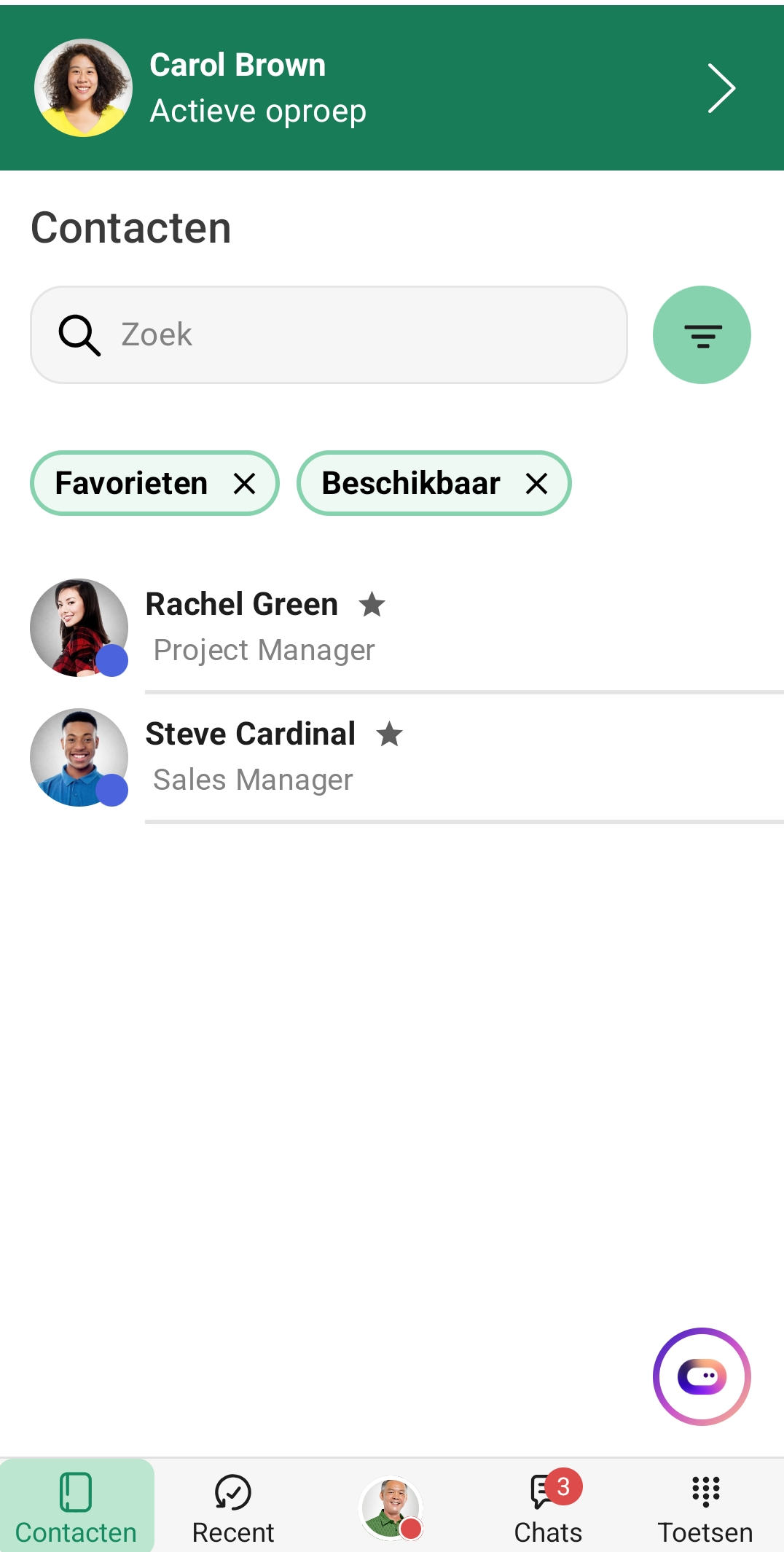This screenshot has width=784, height=1552.
Task: Open own profile avatar in bottom bar
Action: click(x=391, y=1507)
